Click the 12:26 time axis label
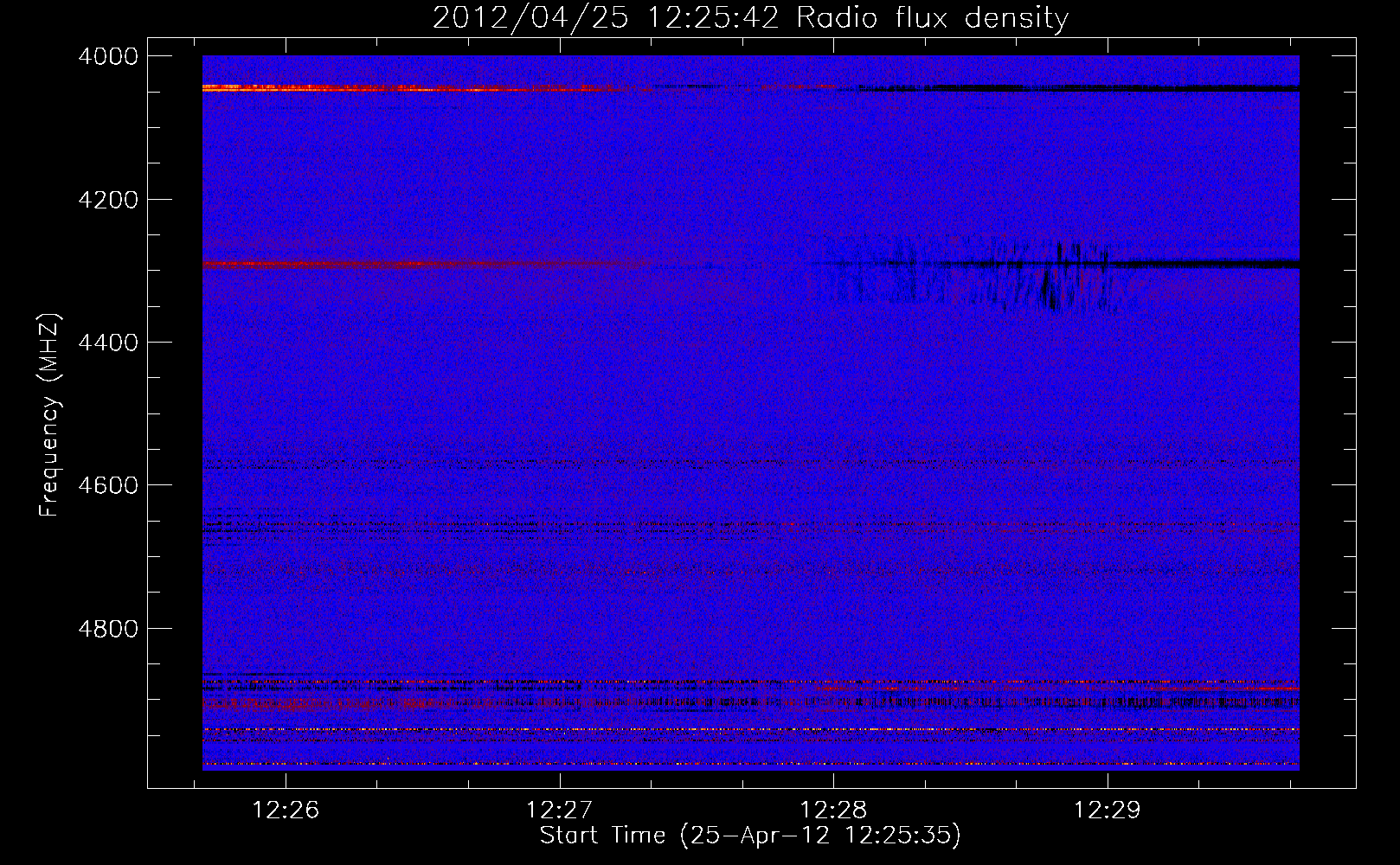This screenshot has height=865, width=1400. [286, 811]
